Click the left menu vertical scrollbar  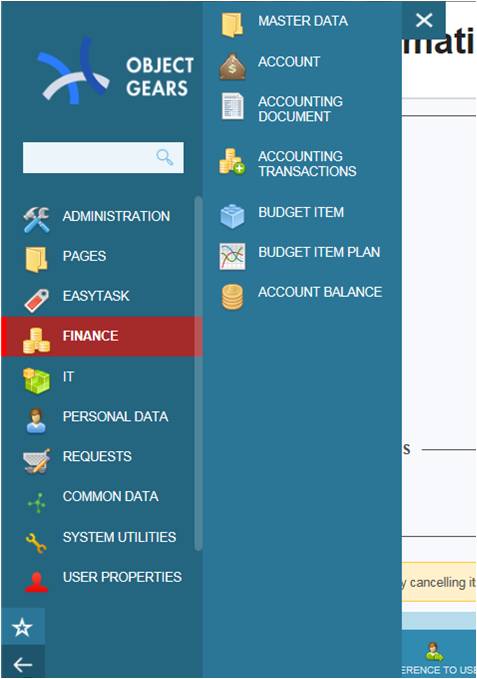[x=198, y=373]
